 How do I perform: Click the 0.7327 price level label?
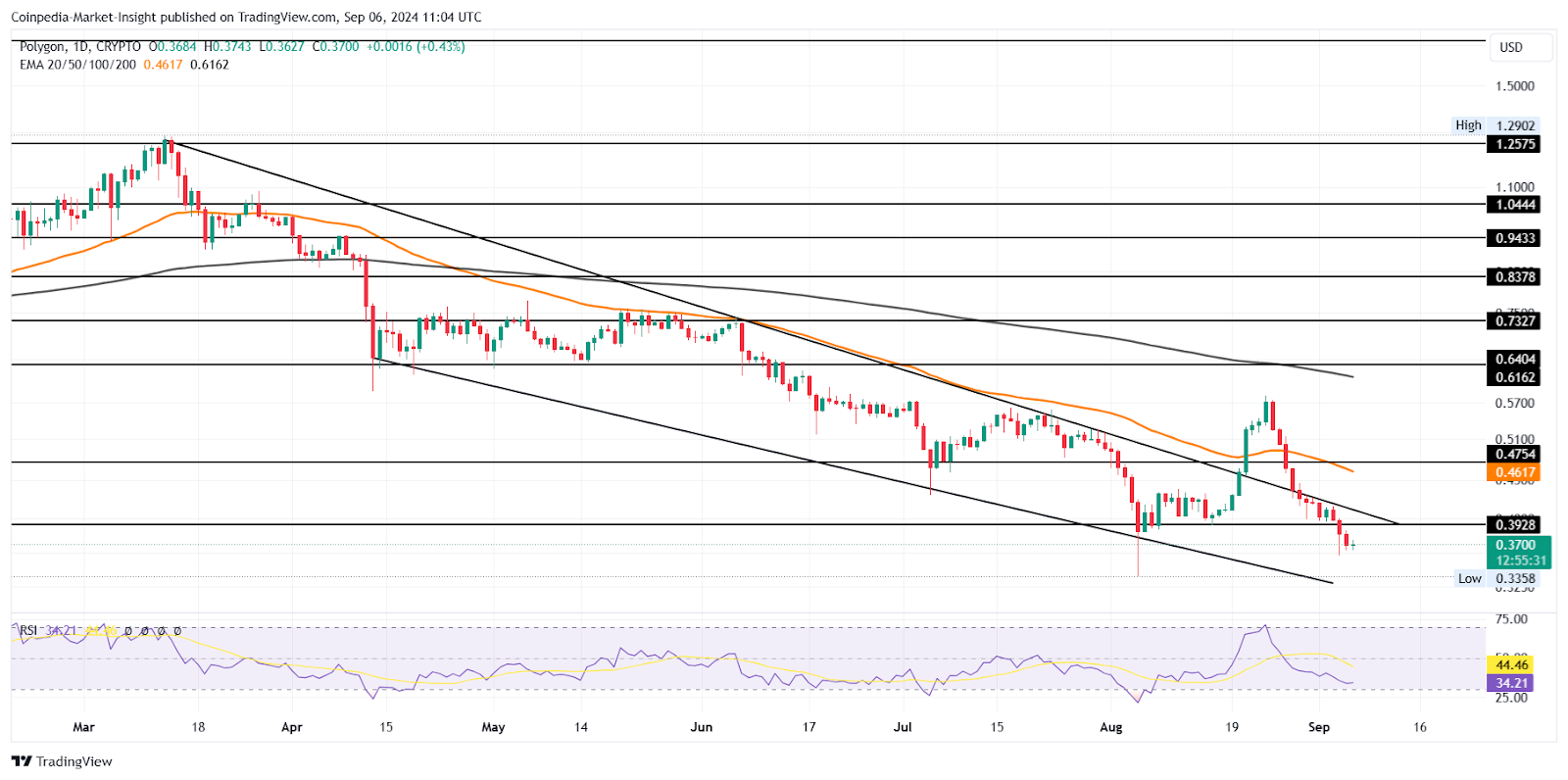(1515, 321)
